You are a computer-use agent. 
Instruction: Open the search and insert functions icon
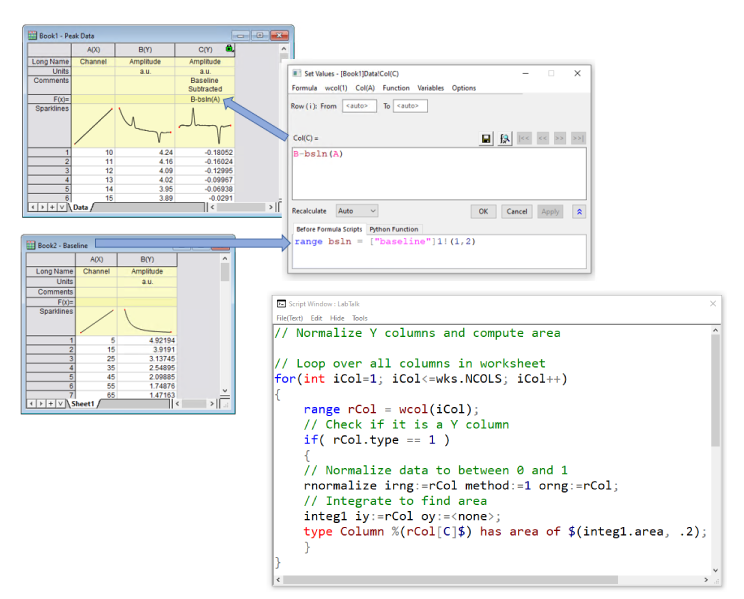click(505, 138)
